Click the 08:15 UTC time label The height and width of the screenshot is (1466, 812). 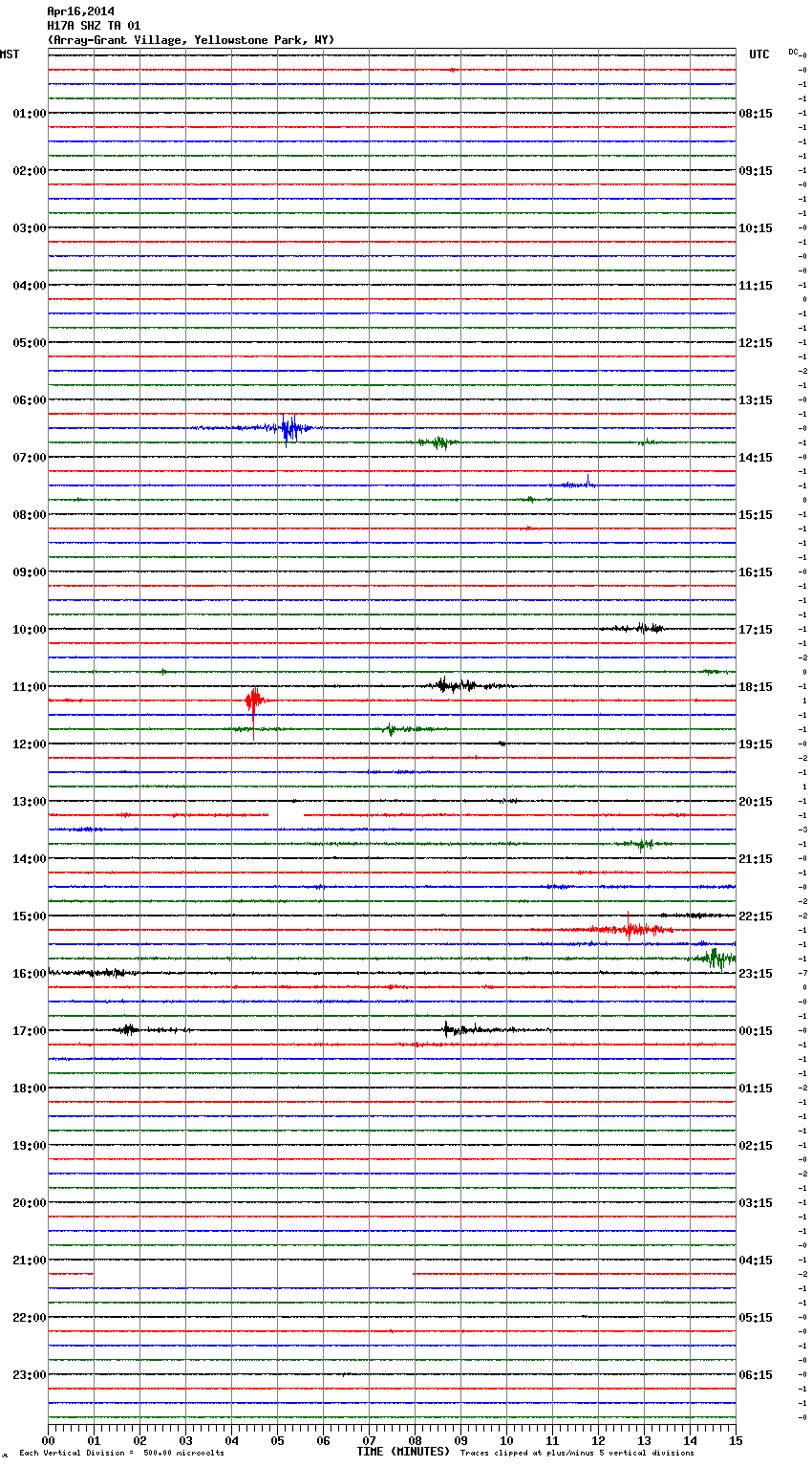click(756, 114)
